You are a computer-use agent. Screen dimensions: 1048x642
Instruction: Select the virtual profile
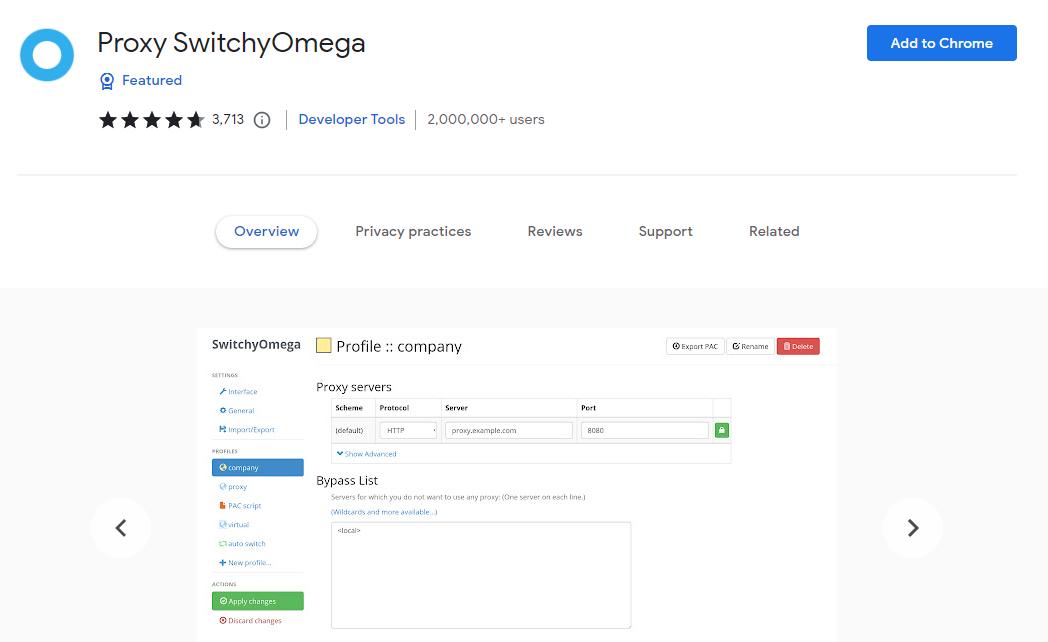[234, 524]
